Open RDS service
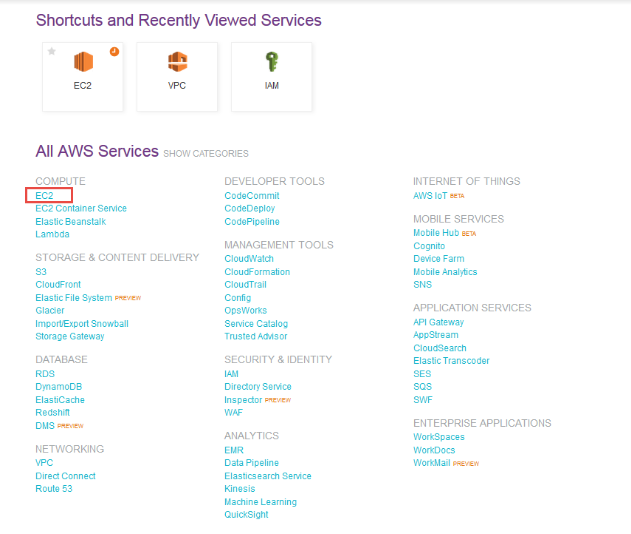631x534 pixels. [45, 374]
